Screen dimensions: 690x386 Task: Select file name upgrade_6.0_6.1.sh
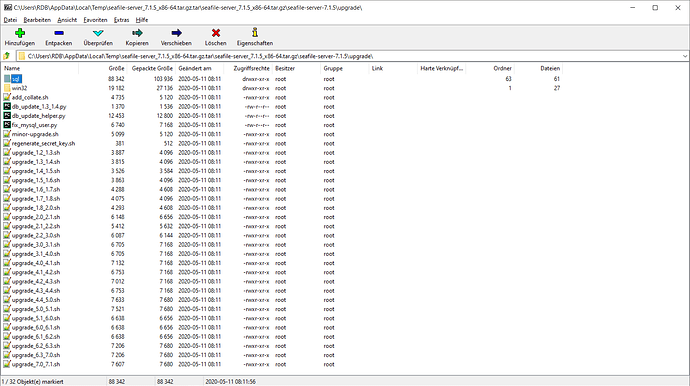point(36,327)
